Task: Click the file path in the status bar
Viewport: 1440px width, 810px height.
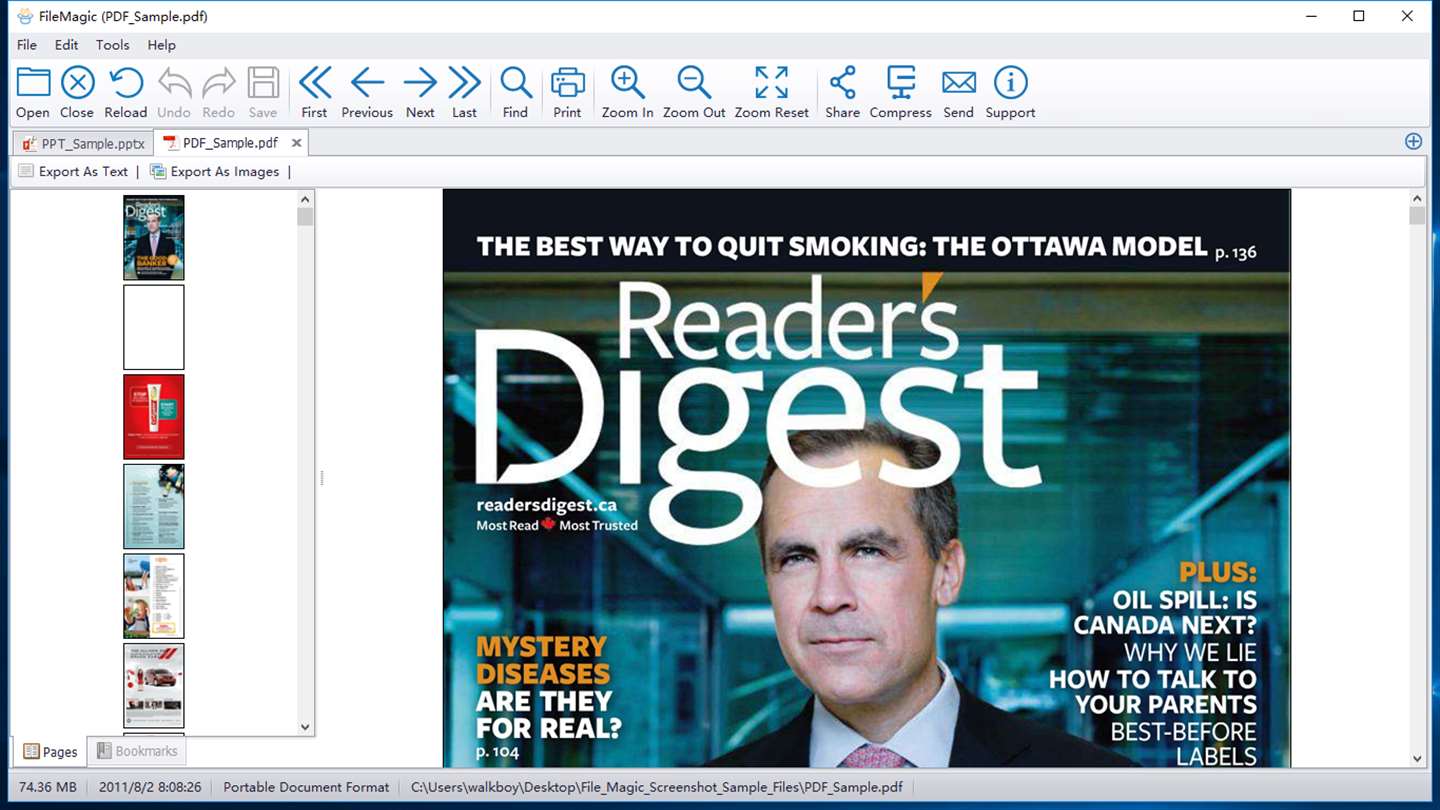Action: (x=657, y=787)
